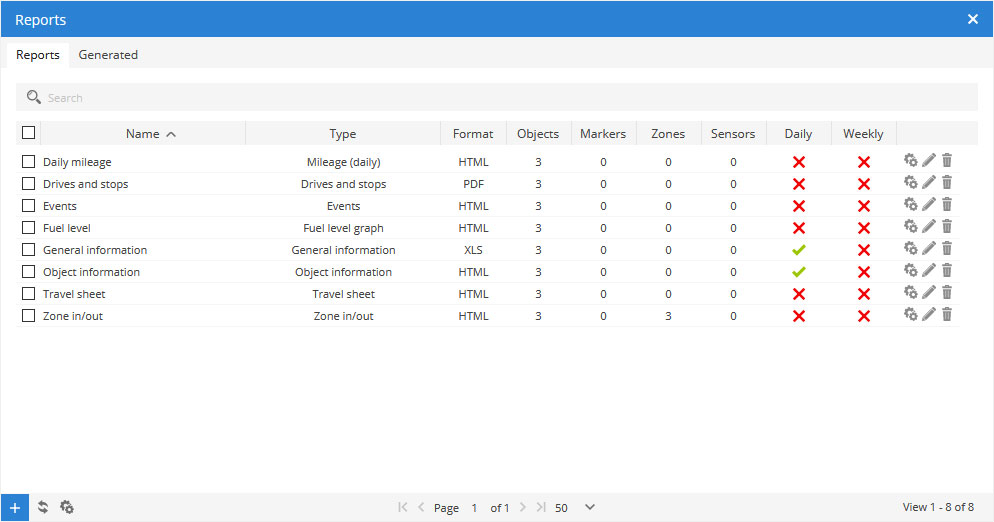
Task: Sort by the Format column header
Action: point(473,134)
